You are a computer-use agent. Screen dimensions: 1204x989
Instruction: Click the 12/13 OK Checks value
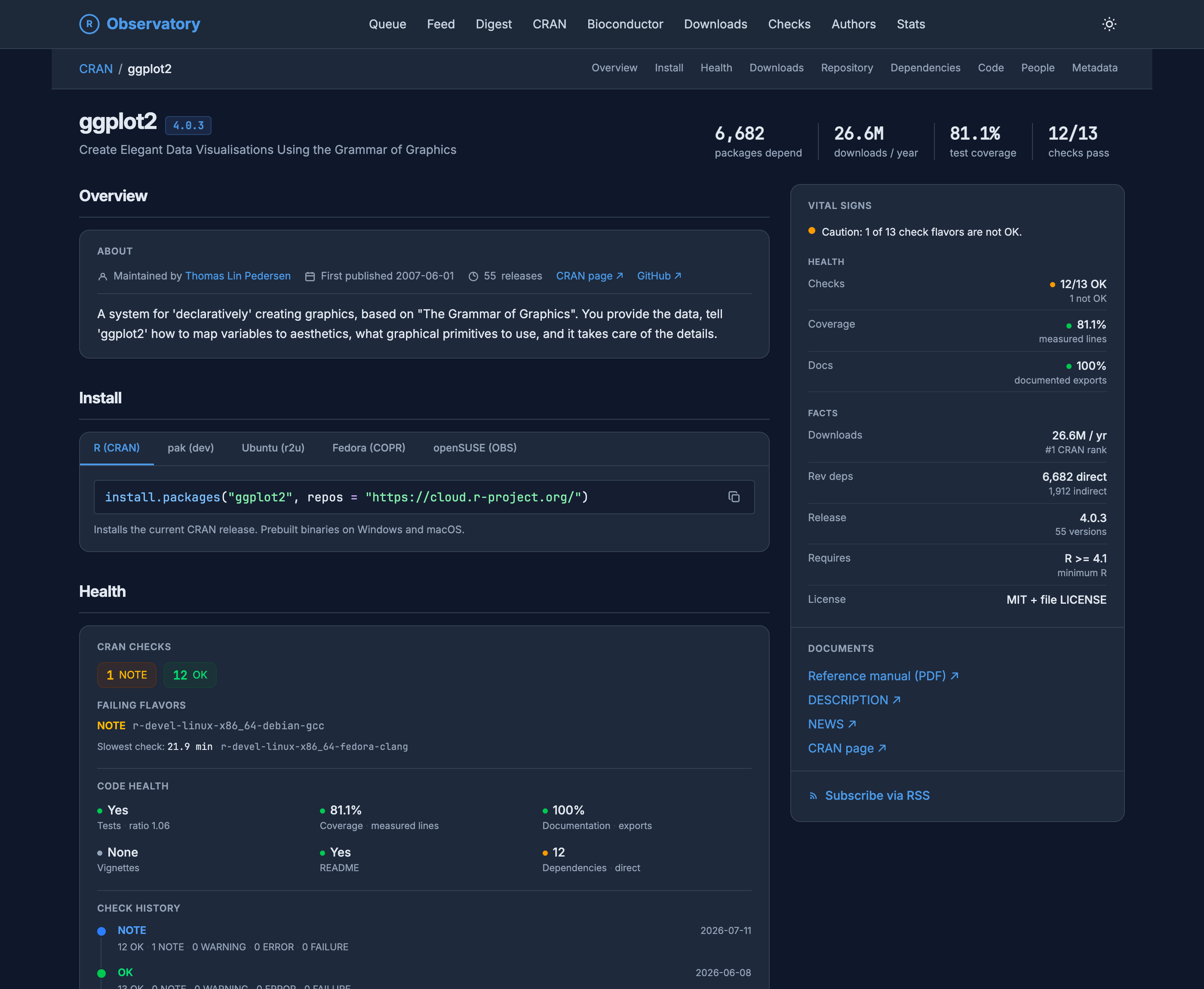click(1083, 284)
